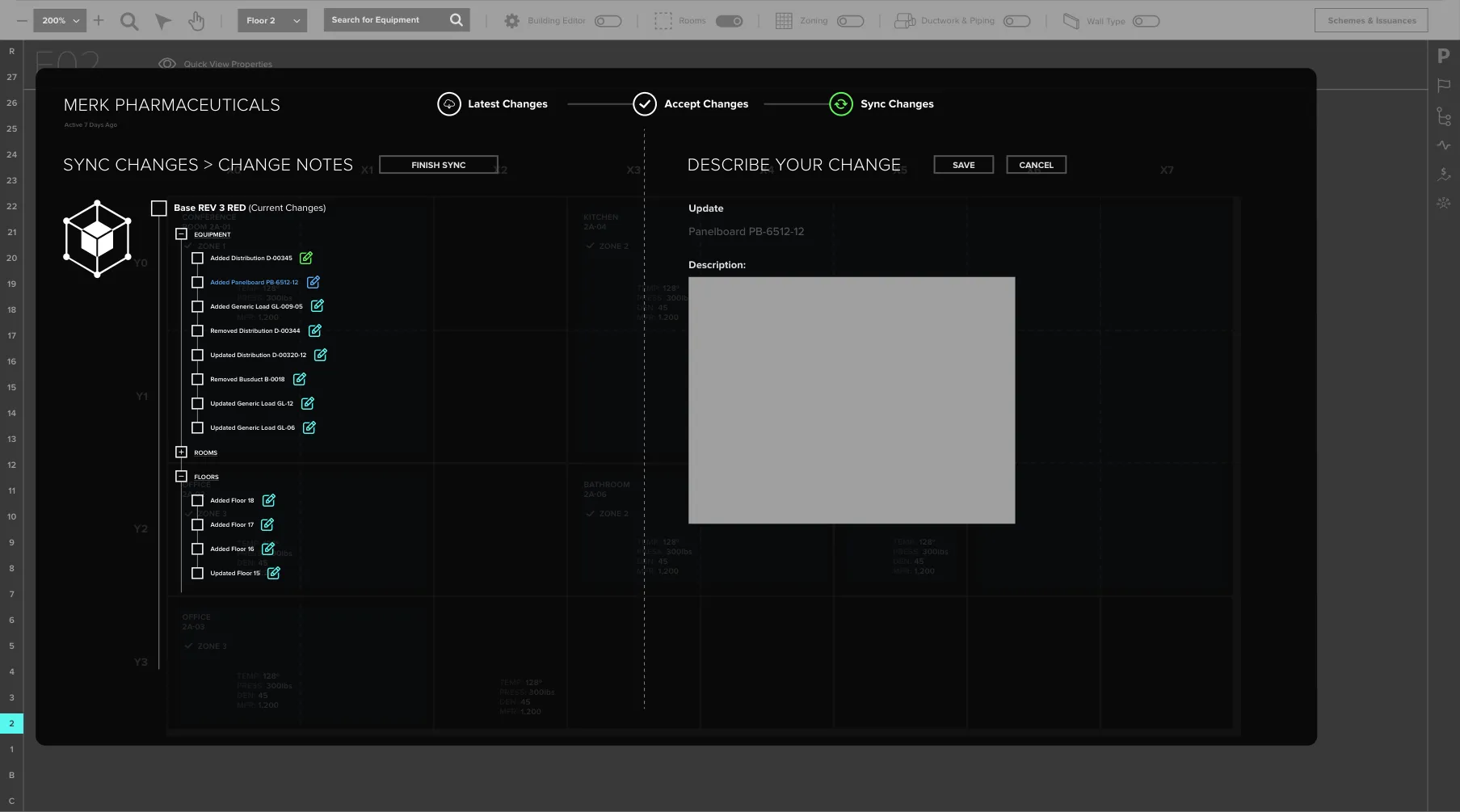The image size is (1460, 812).
Task: Edit note for Added Floor 18
Action: click(x=269, y=500)
